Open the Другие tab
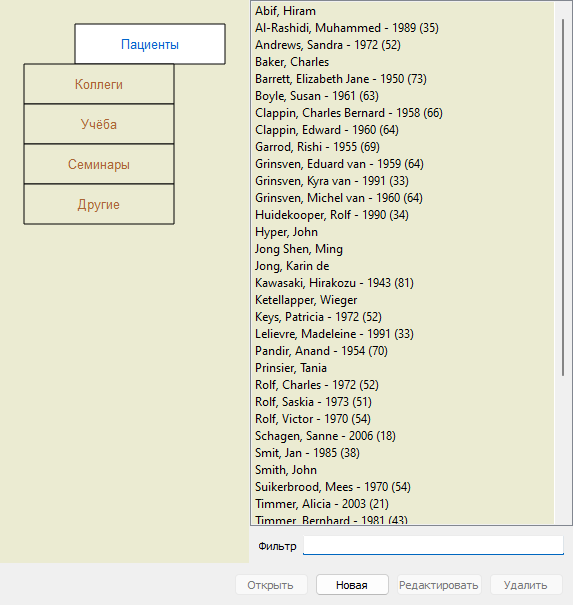 tap(99, 204)
